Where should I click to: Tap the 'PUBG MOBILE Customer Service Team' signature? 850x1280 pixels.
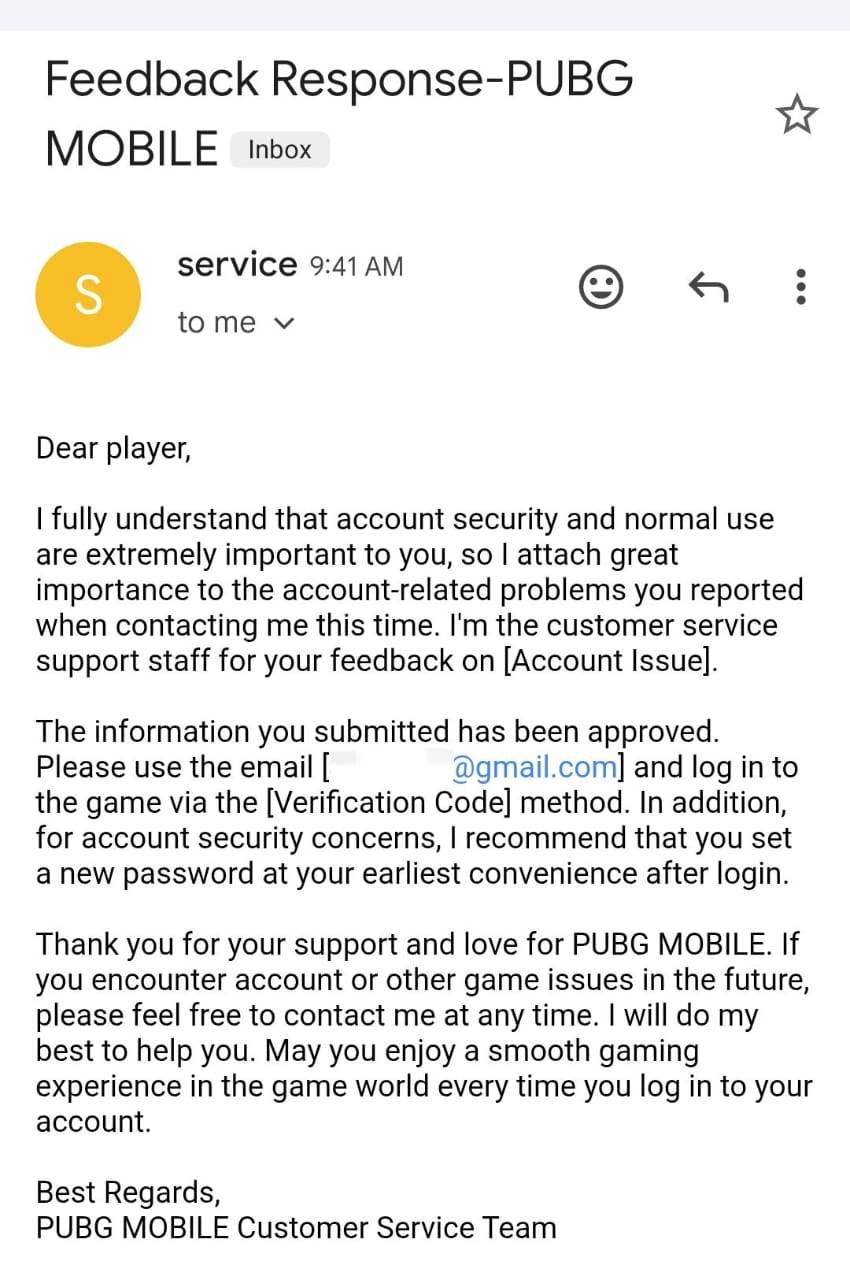(x=296, y=1227)
